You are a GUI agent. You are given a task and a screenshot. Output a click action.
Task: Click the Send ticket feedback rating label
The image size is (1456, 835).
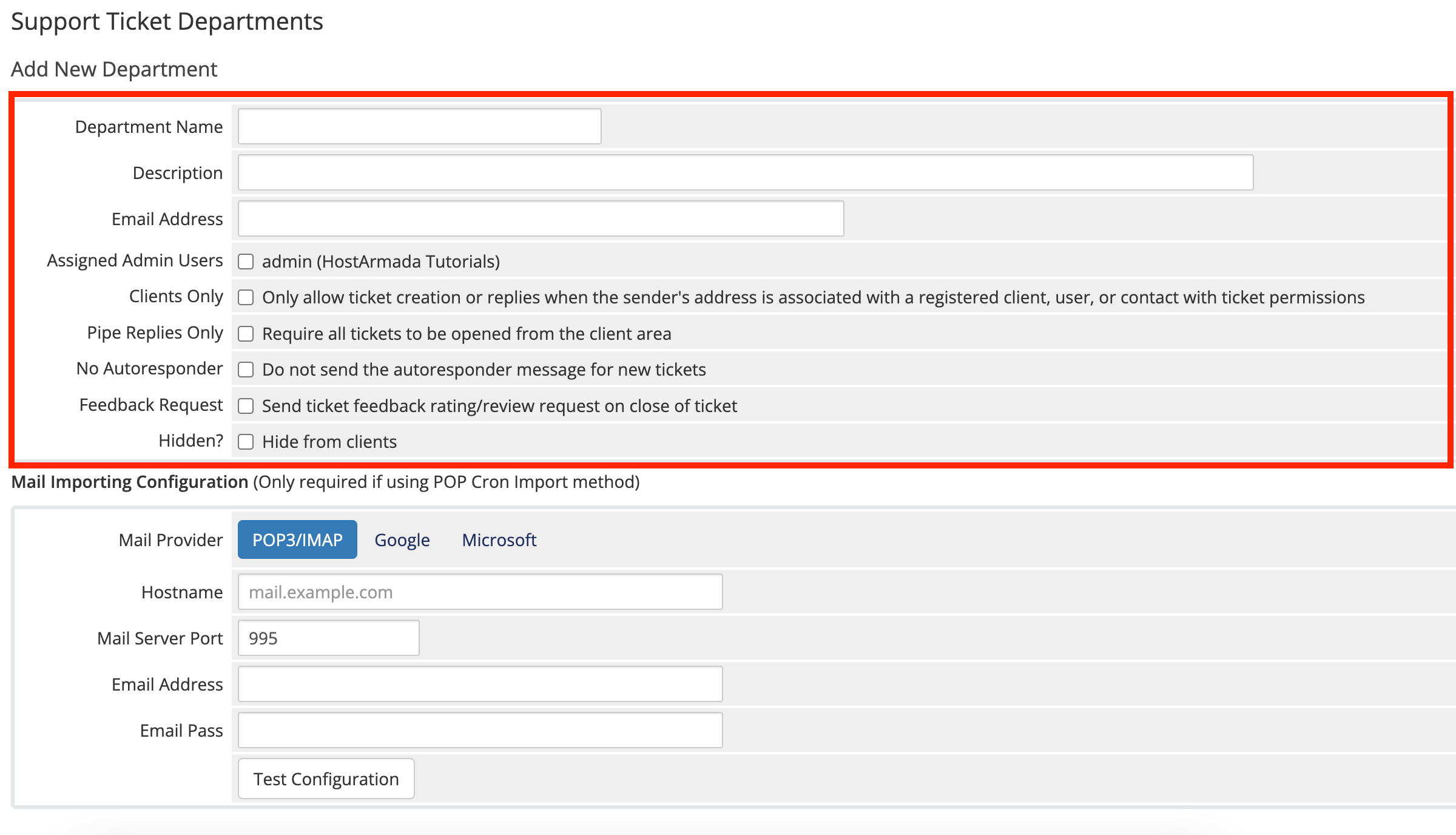(499, 406)
